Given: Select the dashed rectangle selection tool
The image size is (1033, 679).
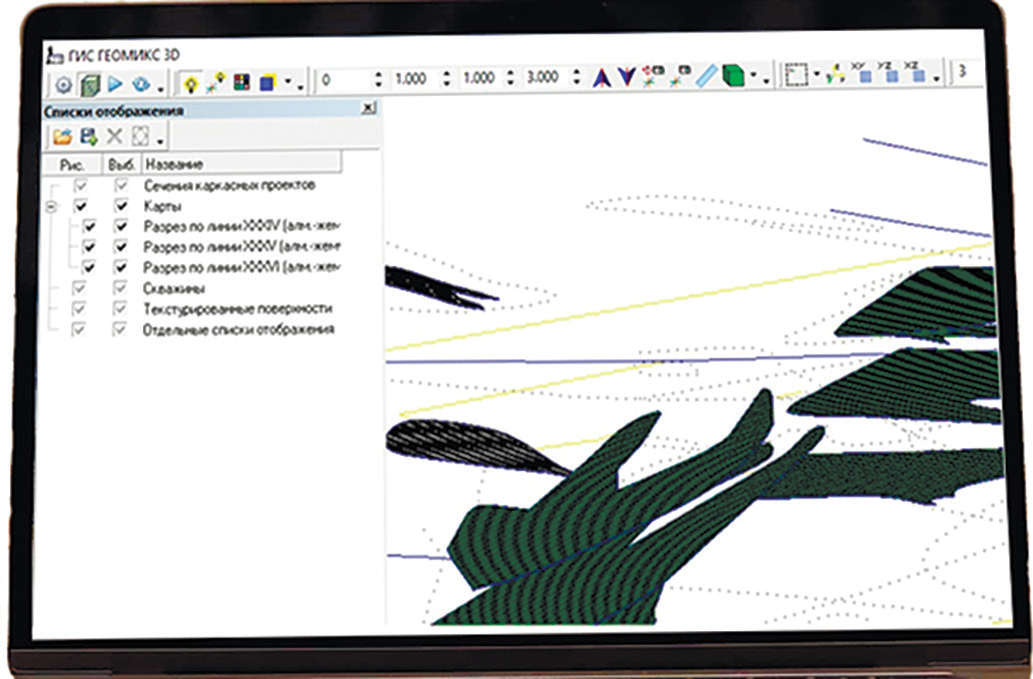Looking at the screenshot, I should [796, 76].
